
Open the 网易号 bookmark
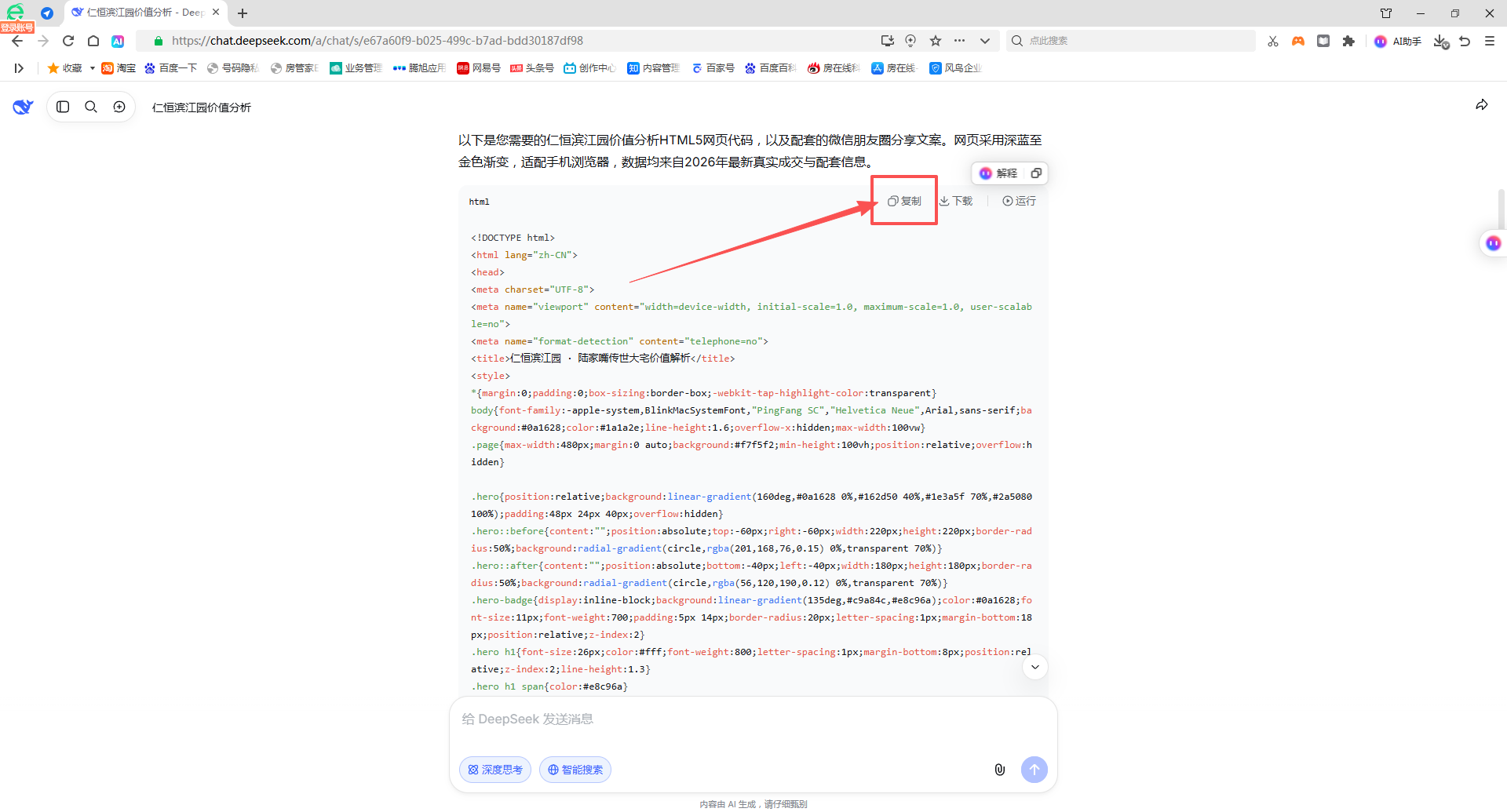[x=479, y=68]
